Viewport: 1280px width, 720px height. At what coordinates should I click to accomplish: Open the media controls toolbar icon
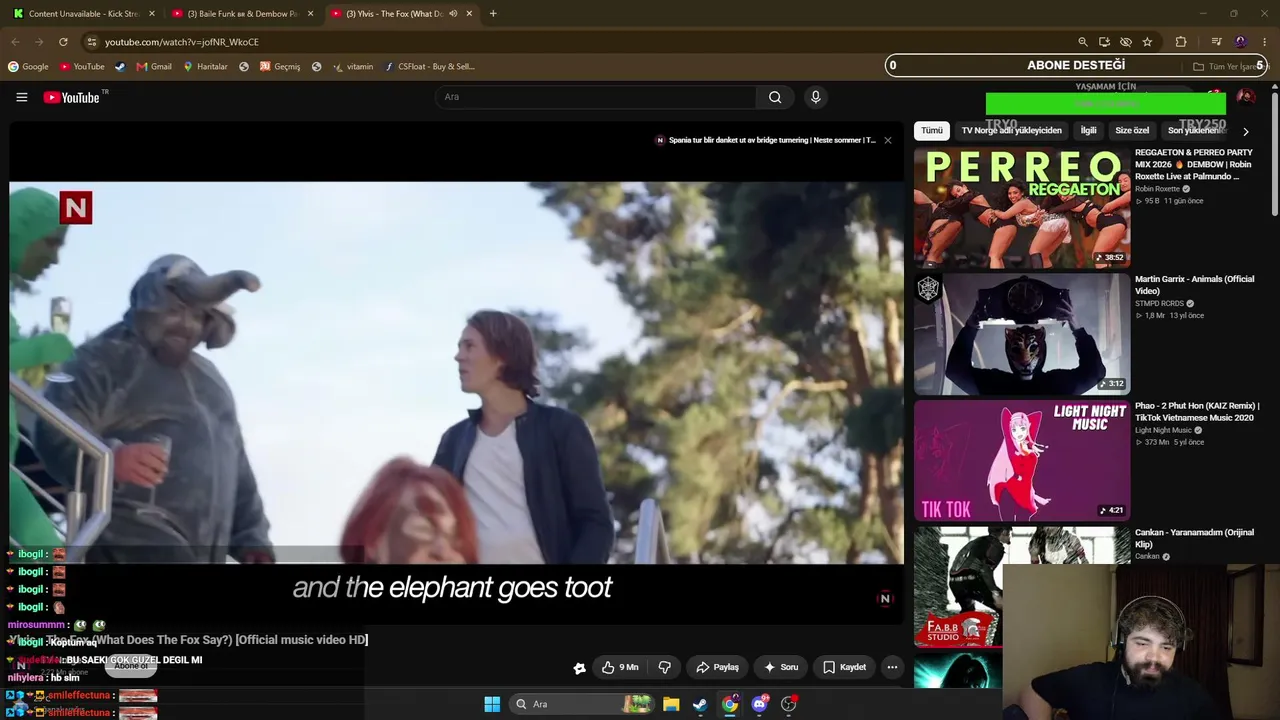point(1216,42)
